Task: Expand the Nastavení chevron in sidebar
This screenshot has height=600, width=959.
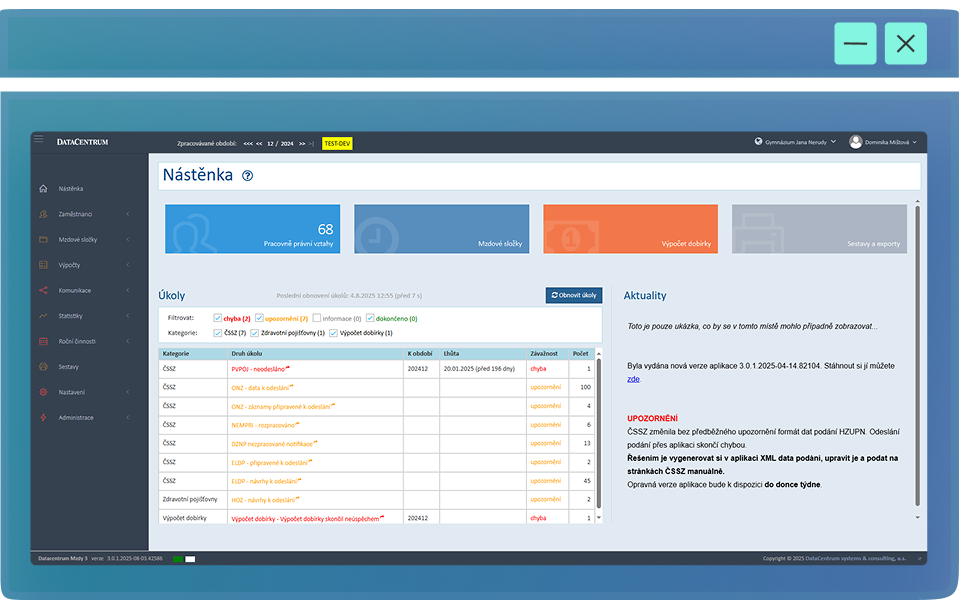Action: coord(128,392)
